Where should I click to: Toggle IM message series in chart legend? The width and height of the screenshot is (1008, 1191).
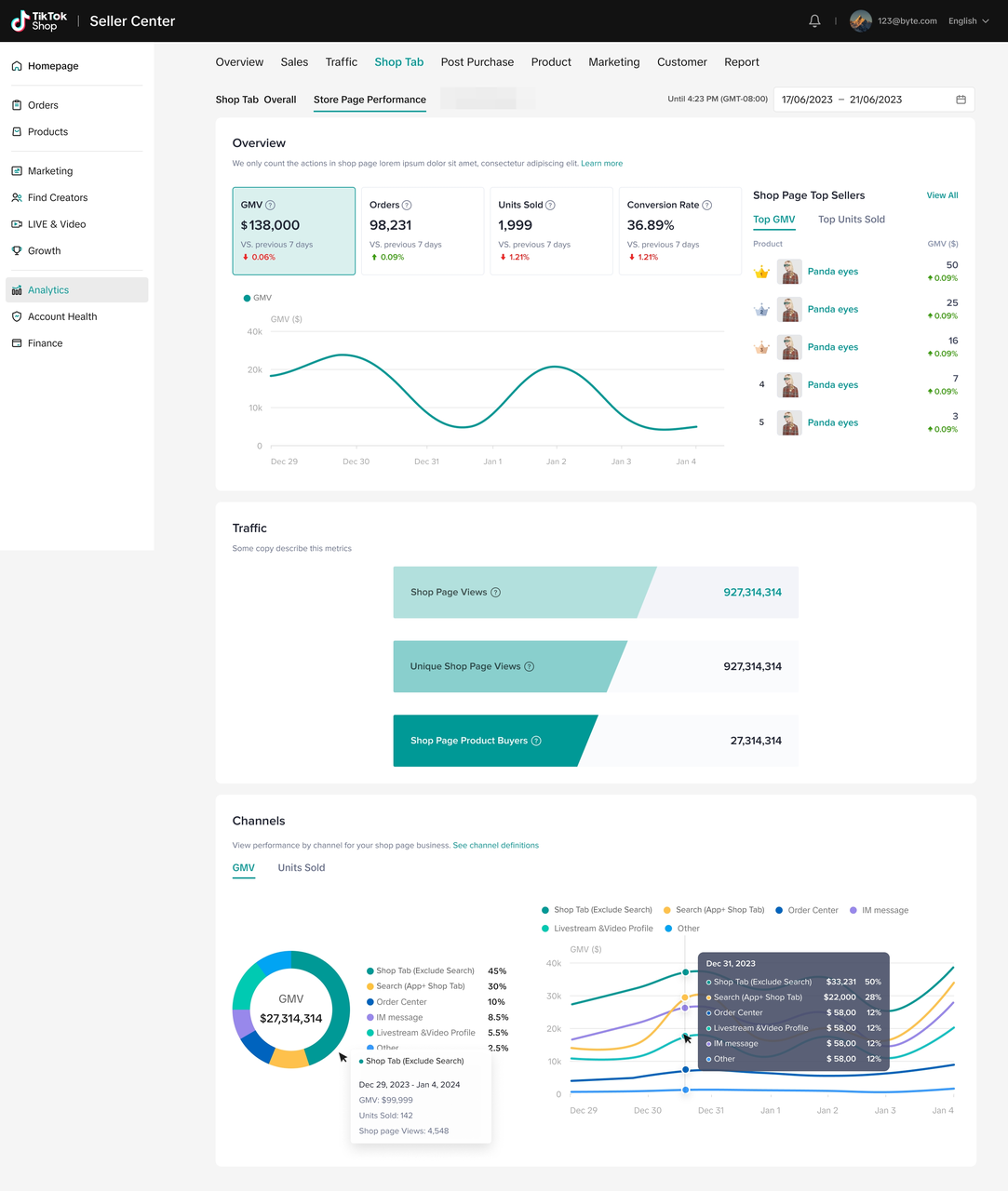point(879,910)
